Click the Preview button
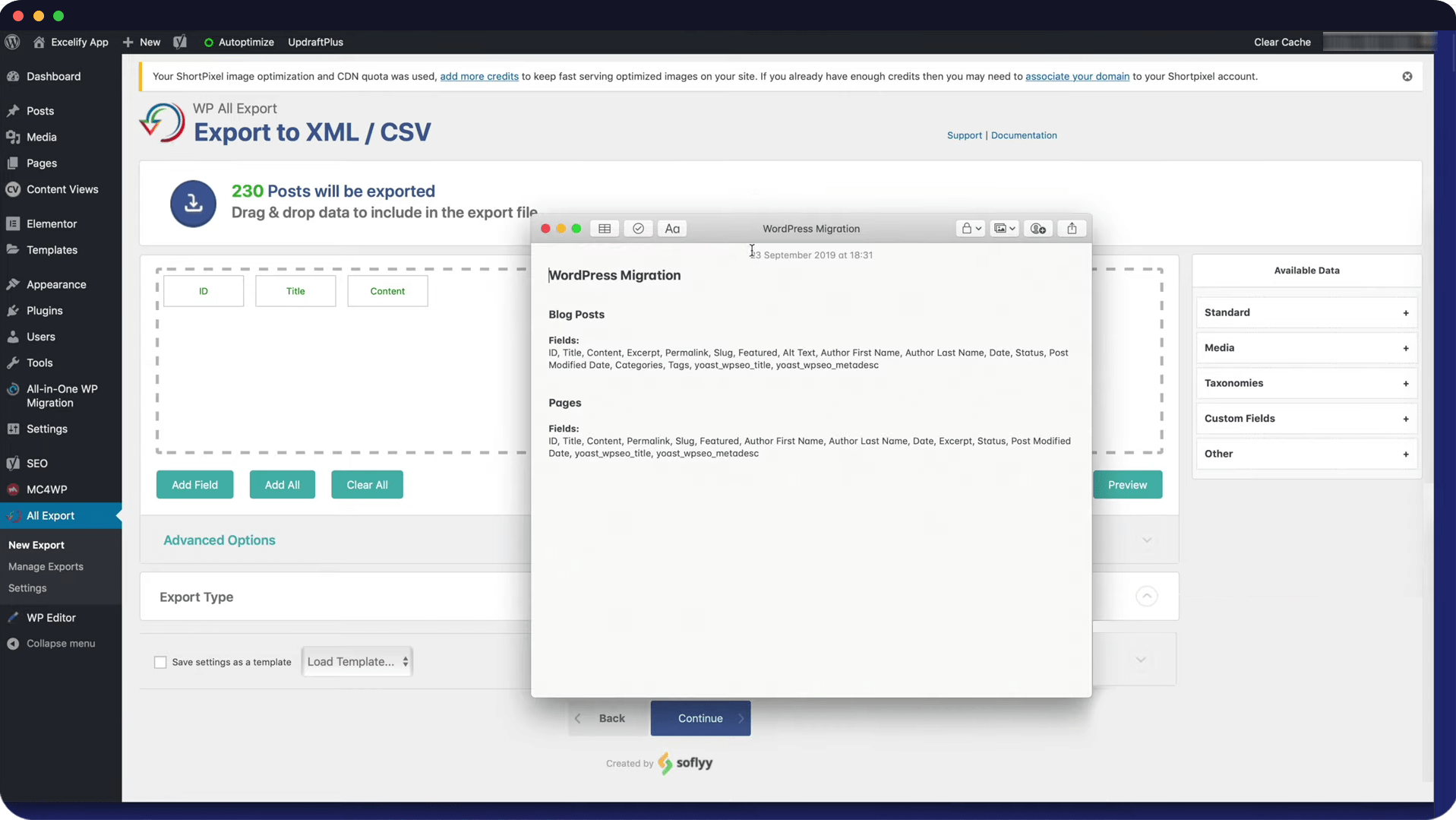 1127,485
